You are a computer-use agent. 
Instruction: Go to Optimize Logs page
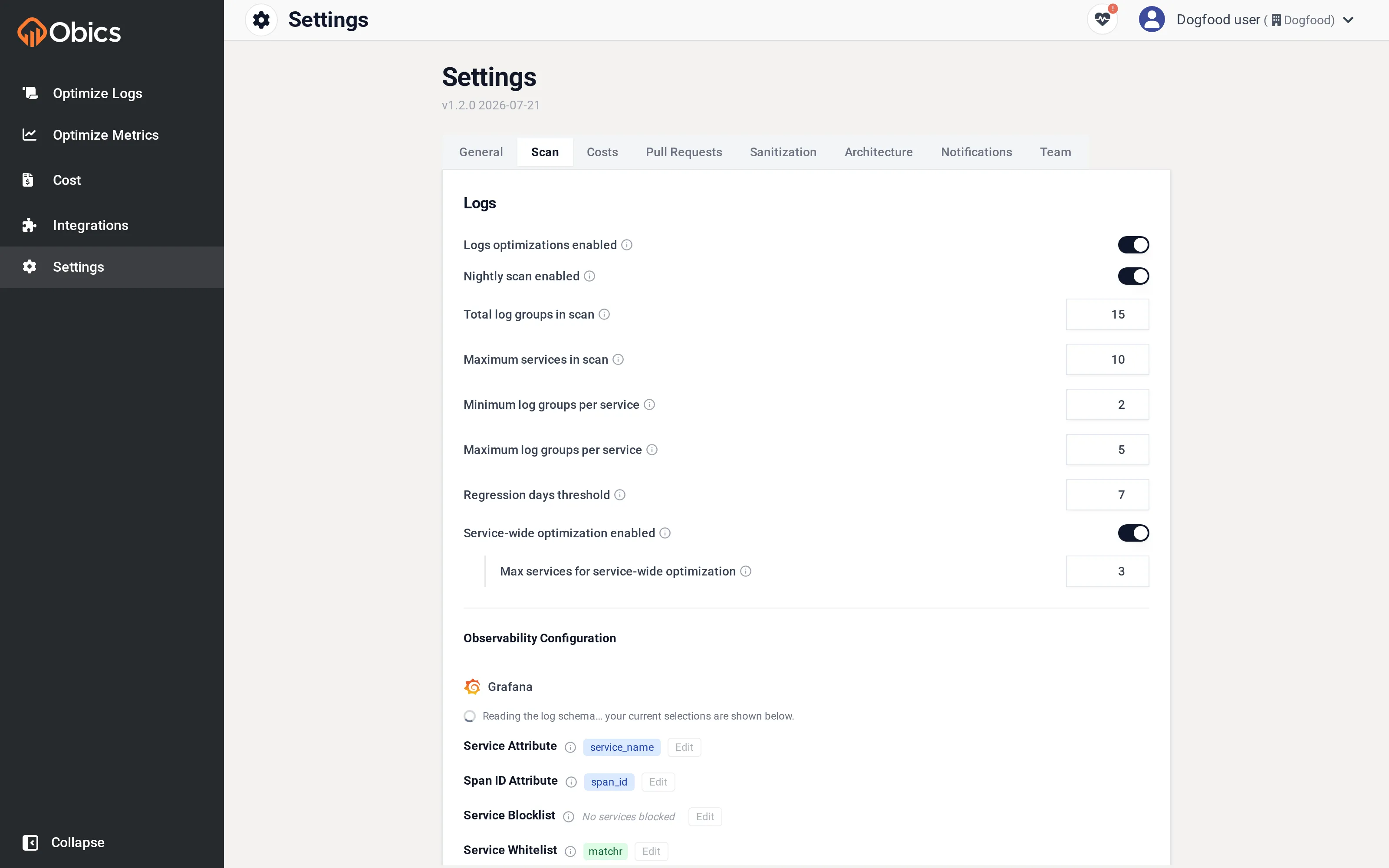(x=98, y=93)
